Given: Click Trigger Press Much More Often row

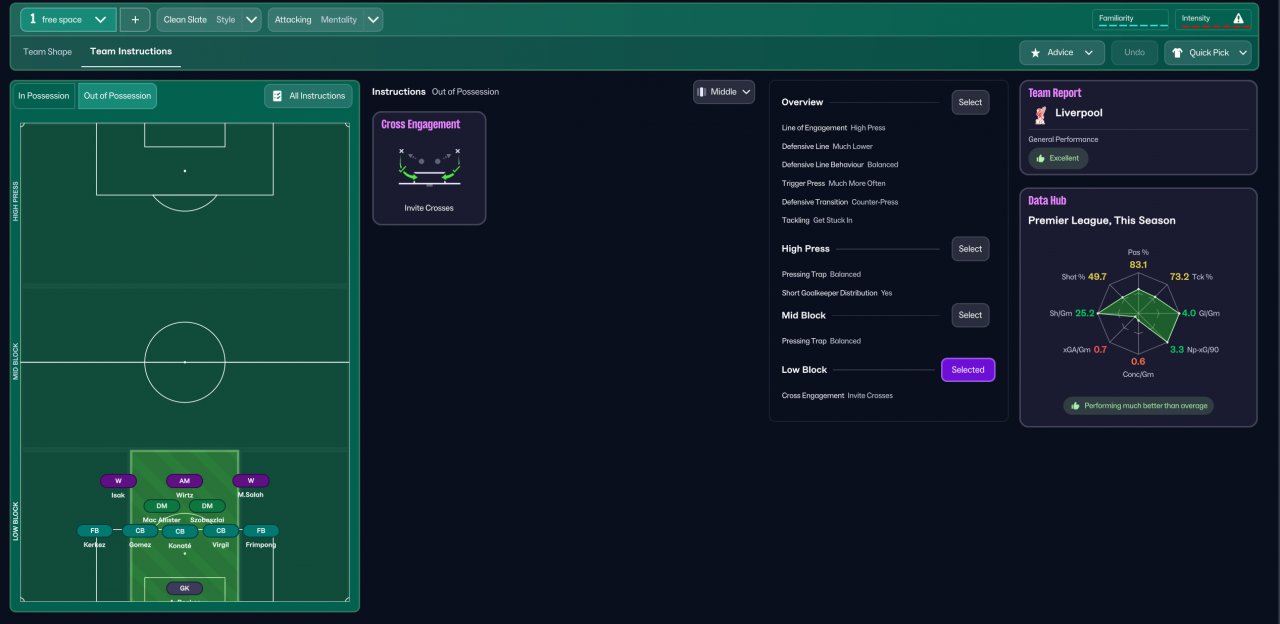Looking at the screenshot, I should (833, 183).
